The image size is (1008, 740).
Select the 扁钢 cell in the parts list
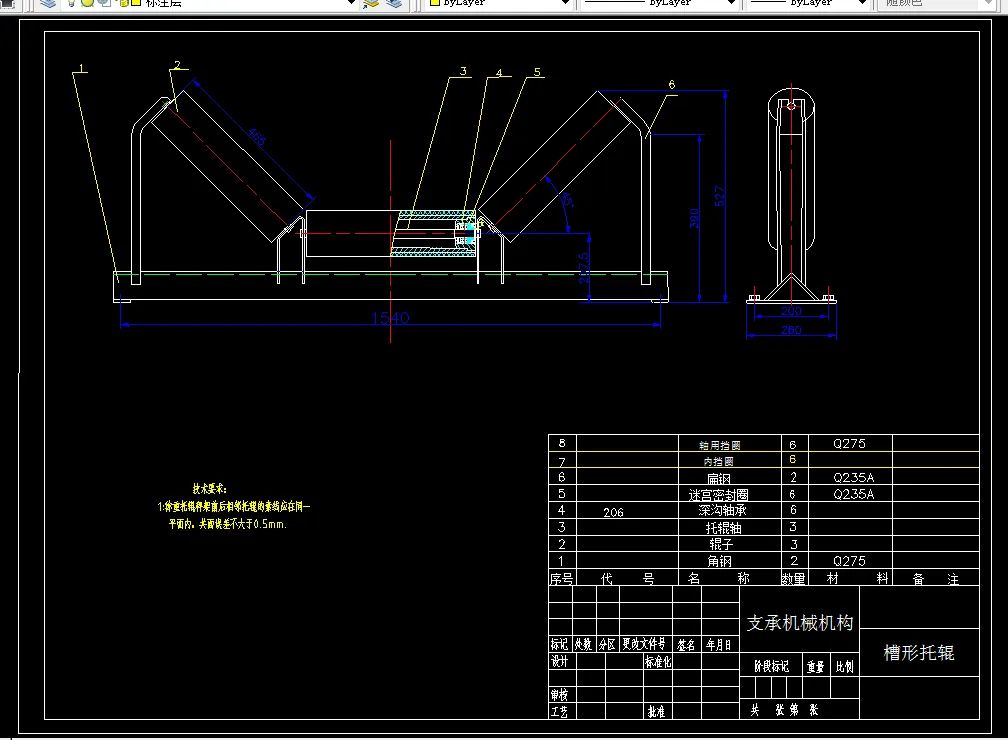pyautogui.click(x=719, y=478)
